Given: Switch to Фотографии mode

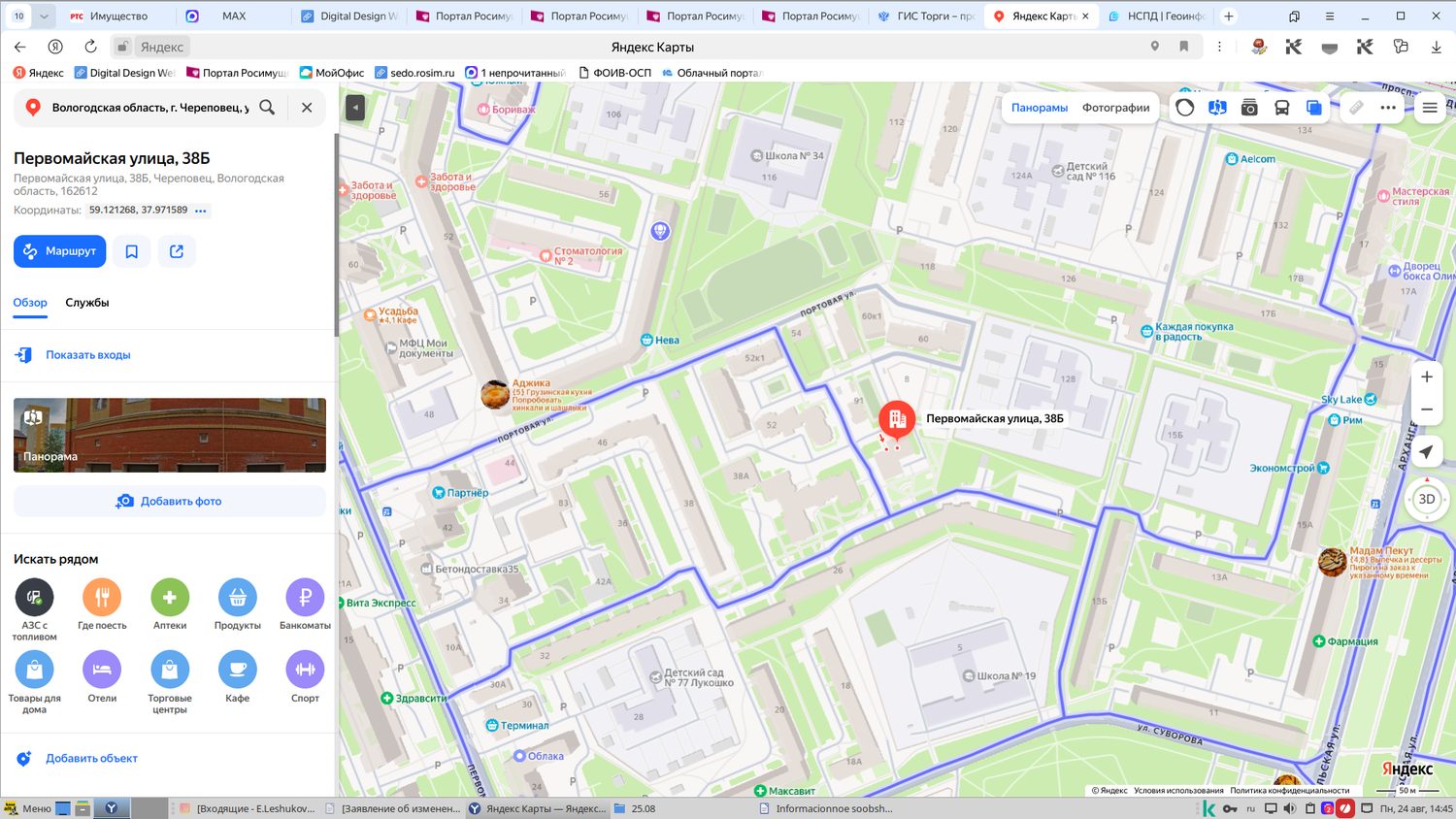Looking at the screenshot, I should click(1116, 108).
